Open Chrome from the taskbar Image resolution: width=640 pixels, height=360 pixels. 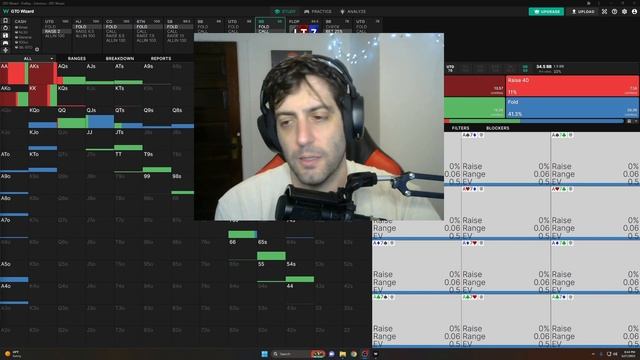click(353, 354)
